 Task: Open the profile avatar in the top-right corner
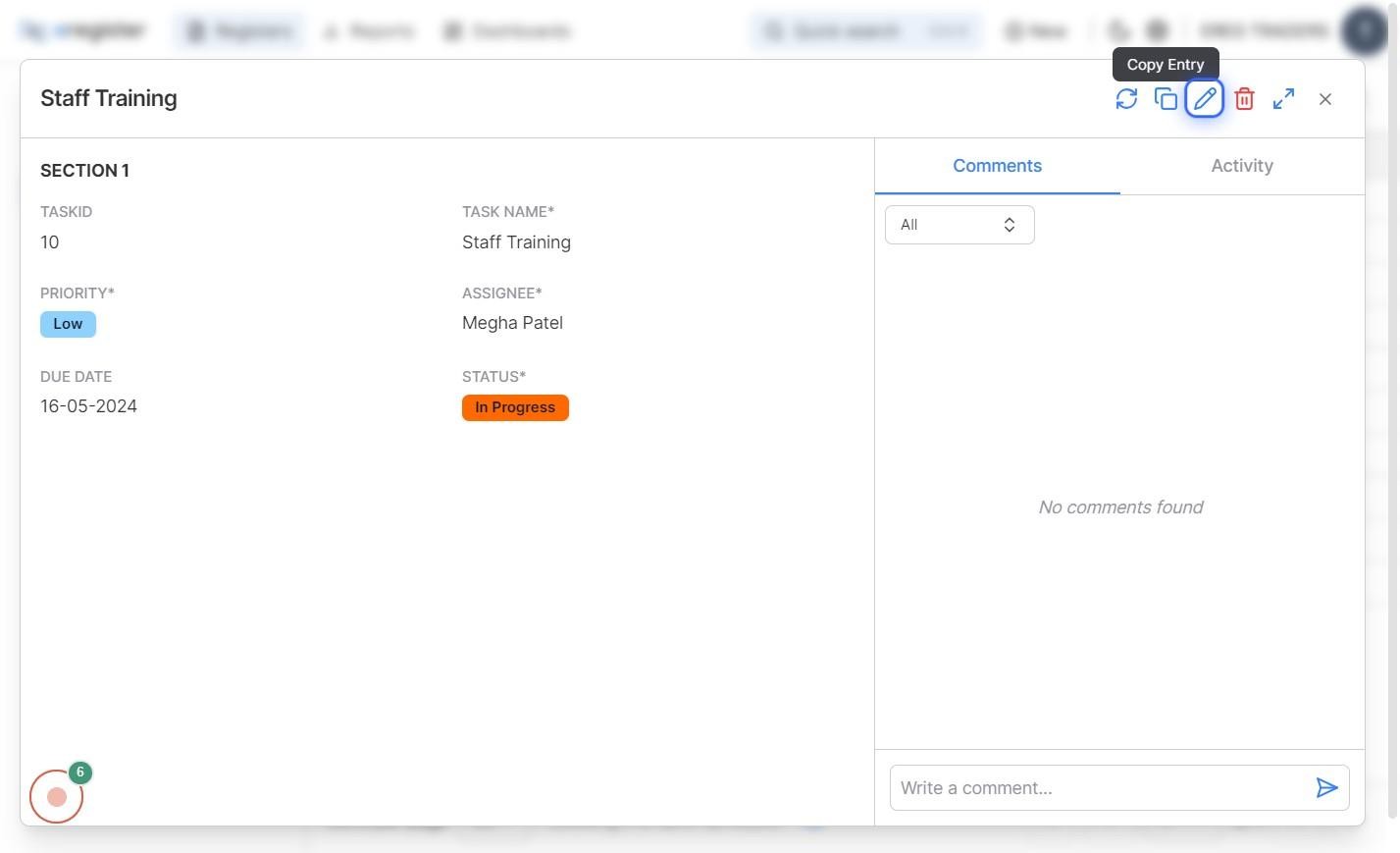[x=1364, y=30]
